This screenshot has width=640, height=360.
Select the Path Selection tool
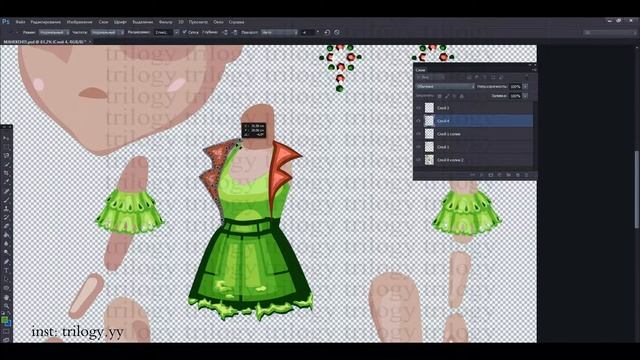(x=6, y=279)
